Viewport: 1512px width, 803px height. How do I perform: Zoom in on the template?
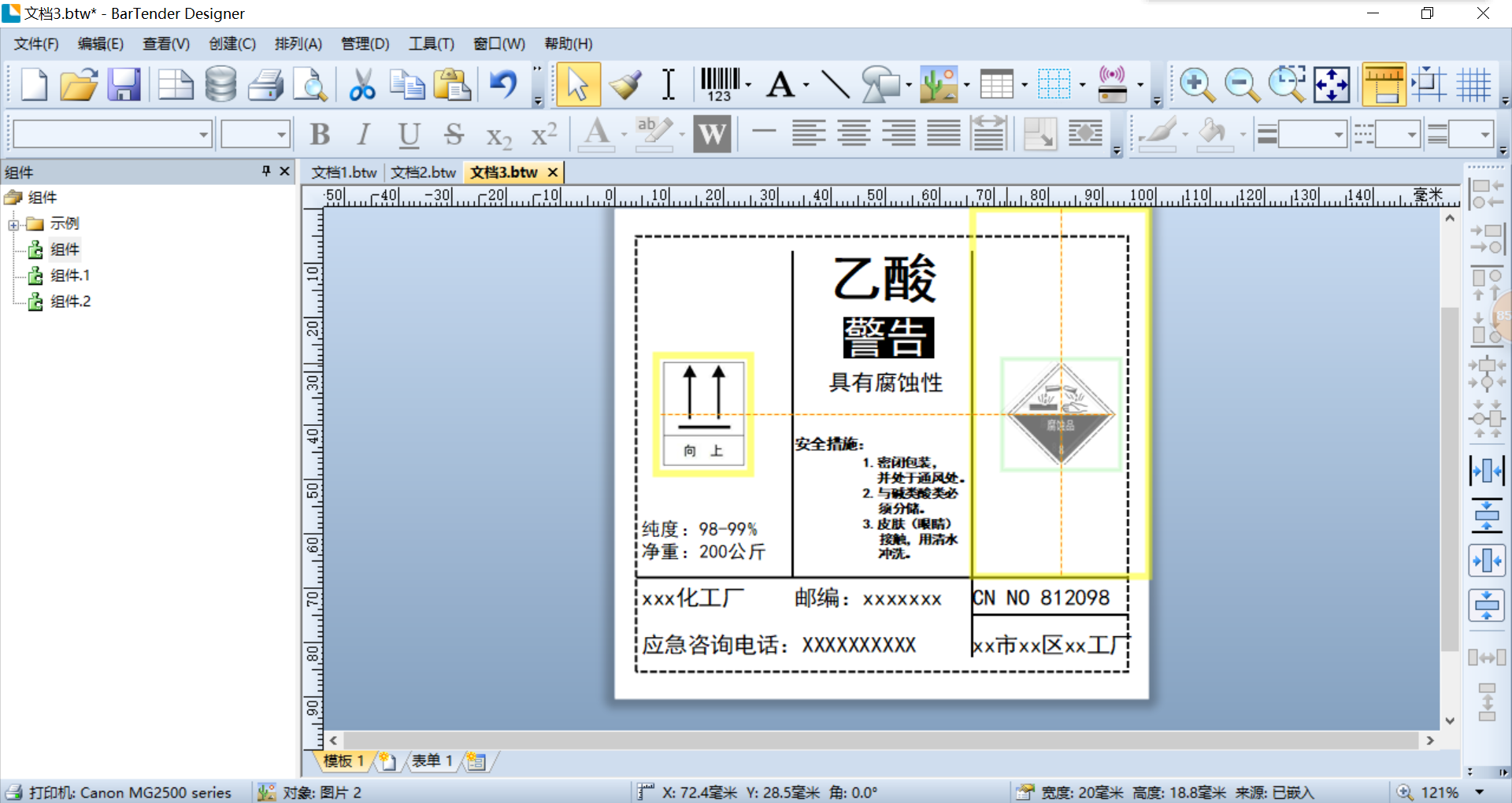pos(1197,84)
